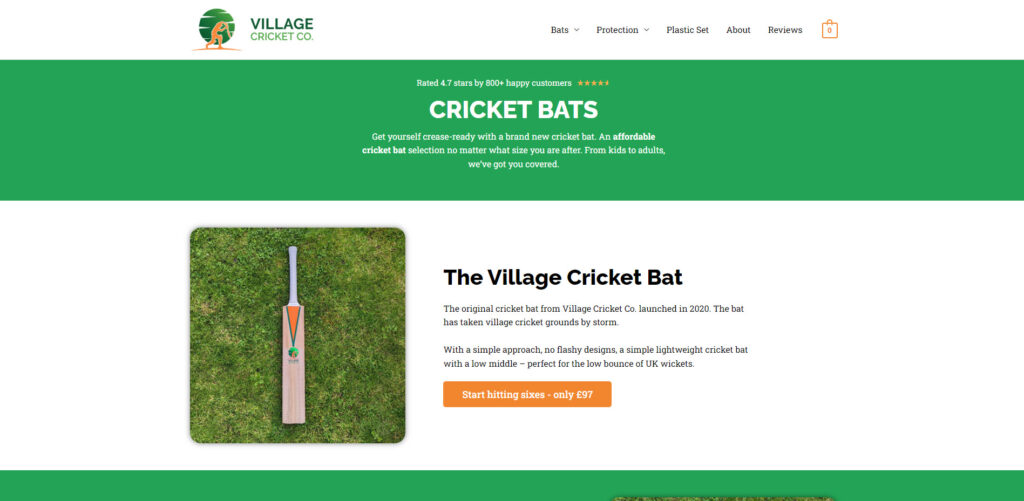Click The Village Cricket Bat heading

pos(563,277)
